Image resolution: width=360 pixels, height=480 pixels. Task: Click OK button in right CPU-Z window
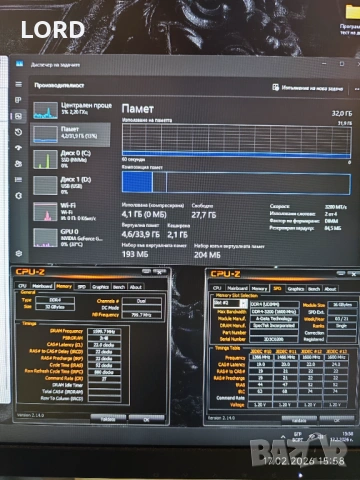[x=337, y=420]
